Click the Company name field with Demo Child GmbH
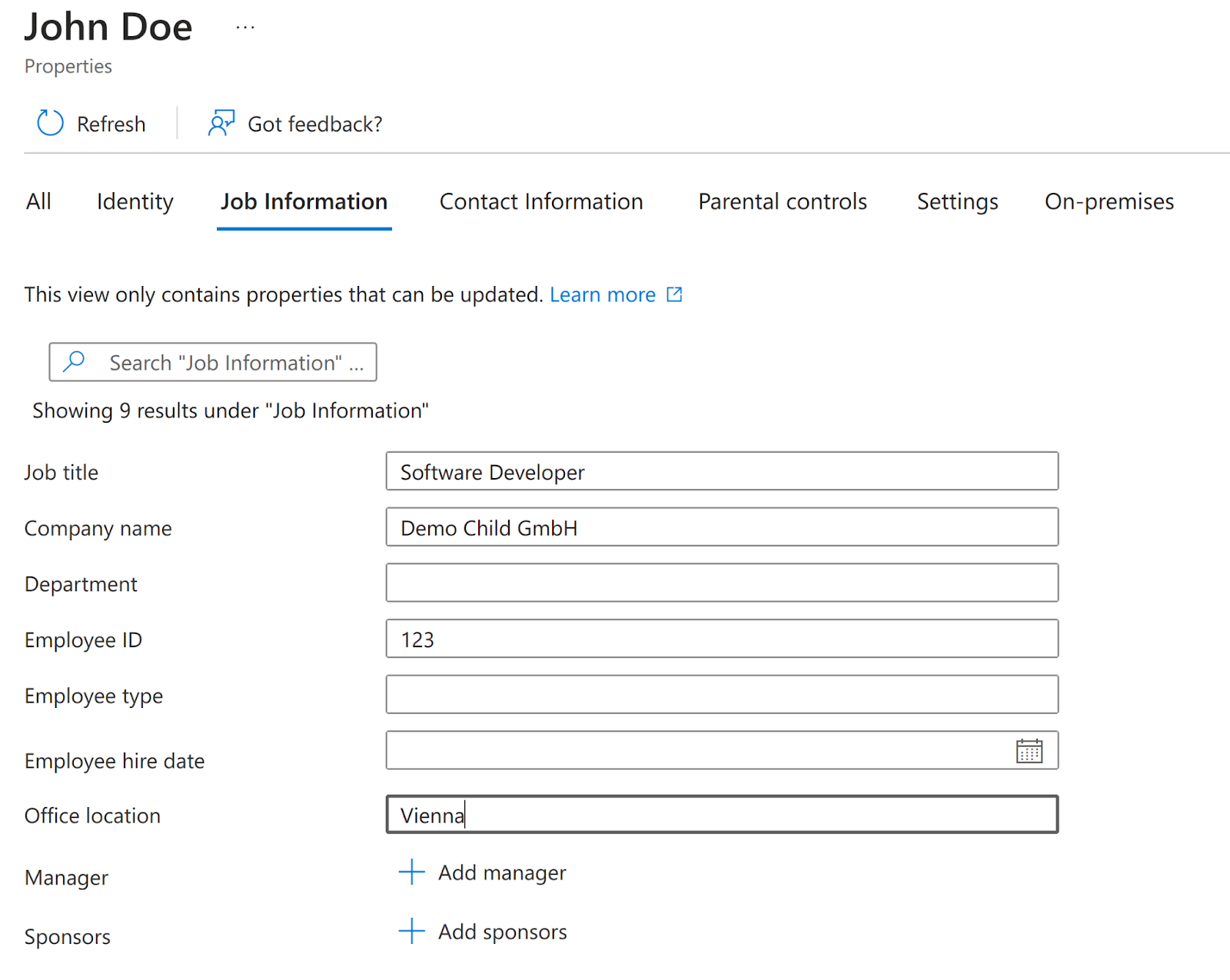This screenshot has width=1230, height=980. click(x=722, y=527)
